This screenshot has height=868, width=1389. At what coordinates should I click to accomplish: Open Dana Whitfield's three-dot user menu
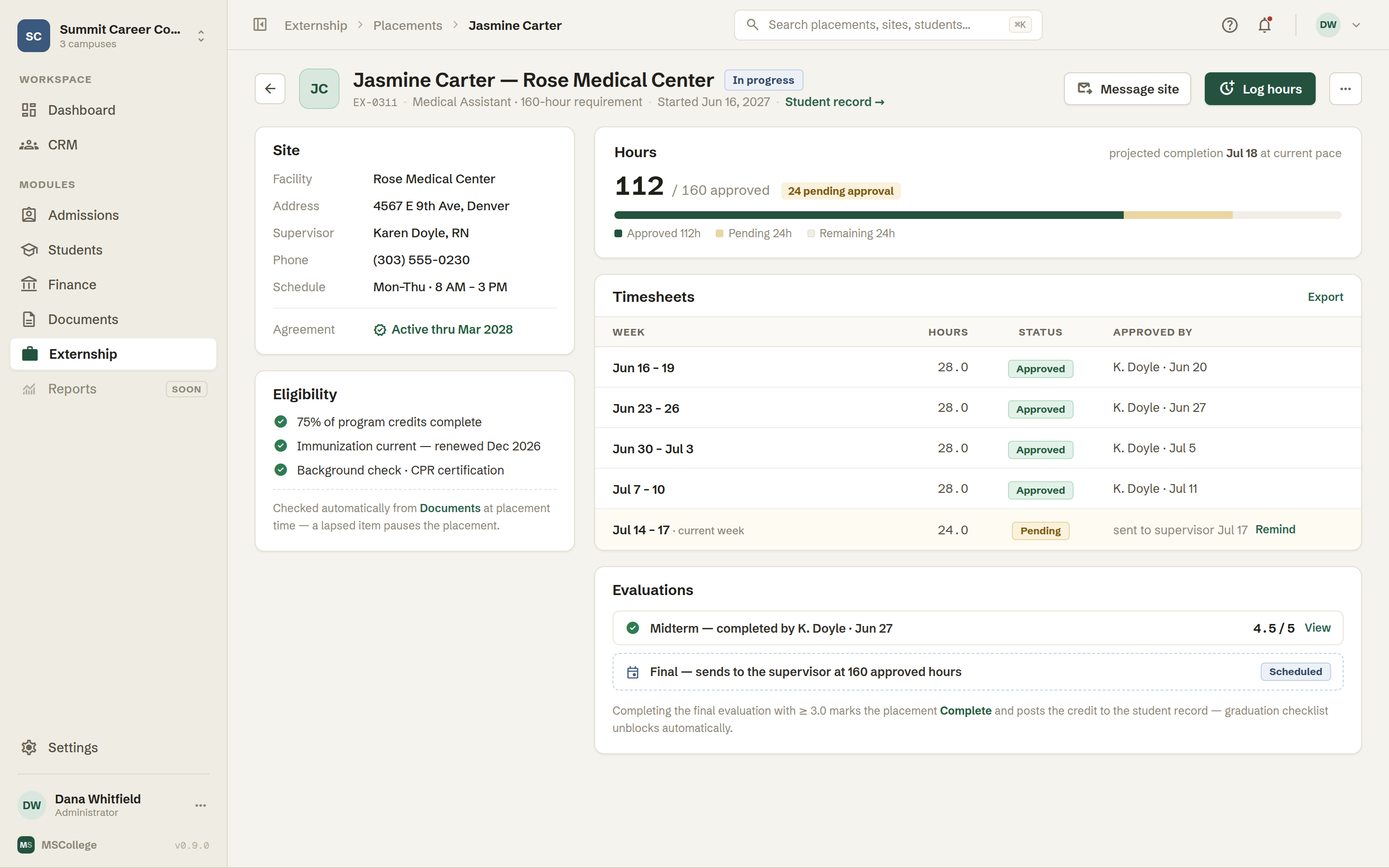(200, 805)
